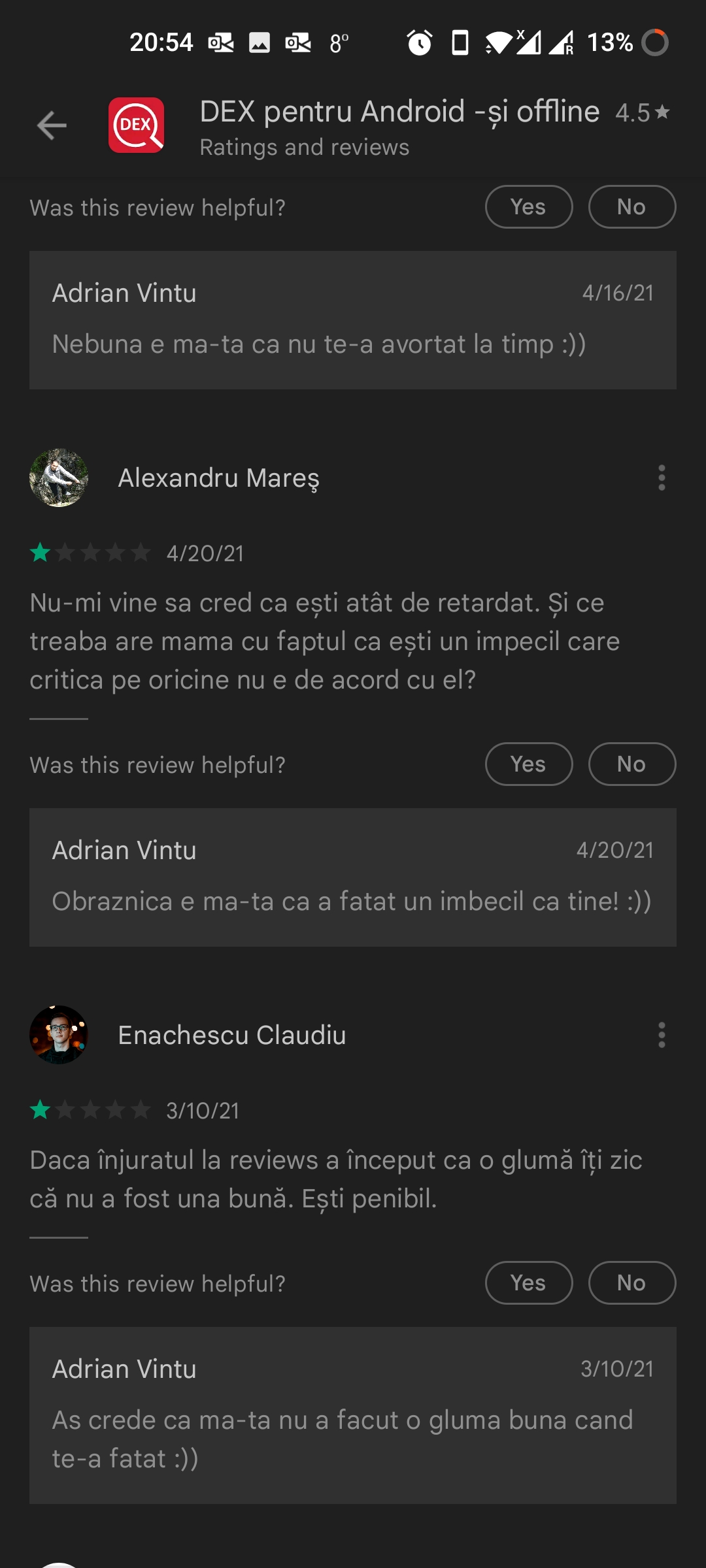Mark Enachescu Claudiu review helpful with Yes
The height and width of the screenshot is (1568, 706).
click(x=529, y=1282)
